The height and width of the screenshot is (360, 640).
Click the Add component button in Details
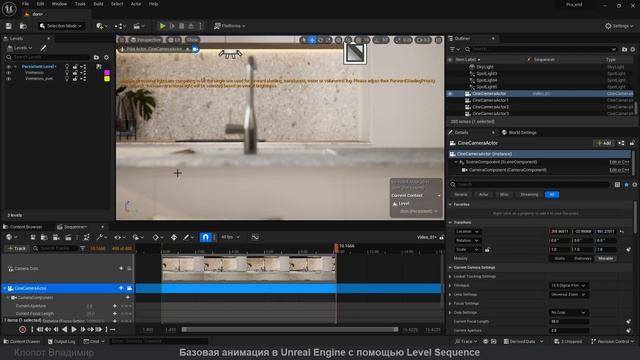[x=604, y=143]
